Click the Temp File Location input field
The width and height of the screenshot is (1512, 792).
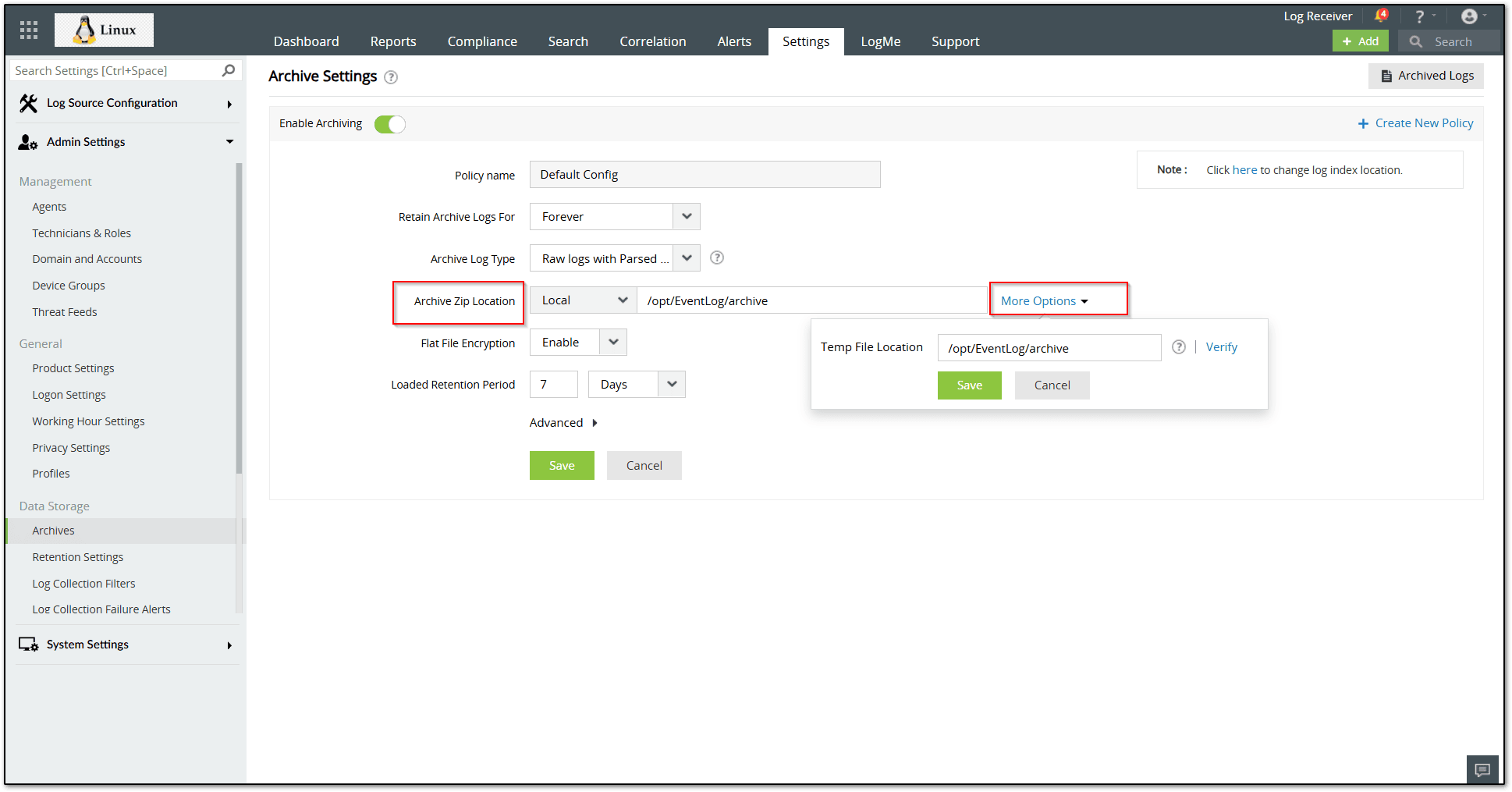coord(1049,348)
